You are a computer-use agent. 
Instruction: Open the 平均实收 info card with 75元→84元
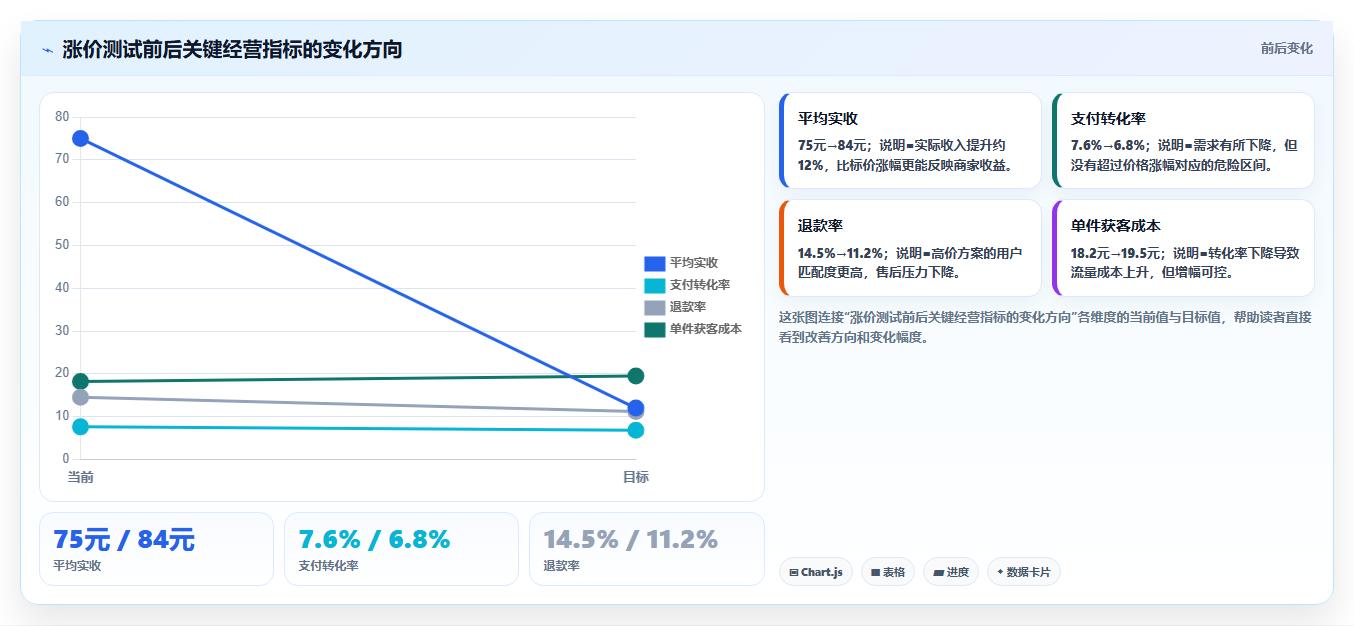pos(910,140)
